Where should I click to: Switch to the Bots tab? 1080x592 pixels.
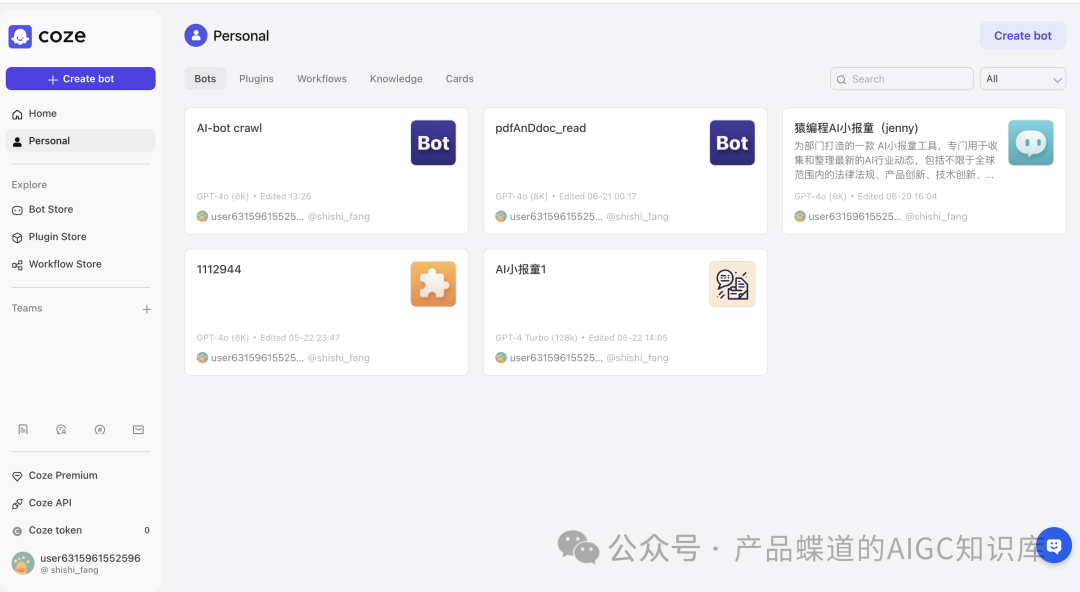(205, 79)
